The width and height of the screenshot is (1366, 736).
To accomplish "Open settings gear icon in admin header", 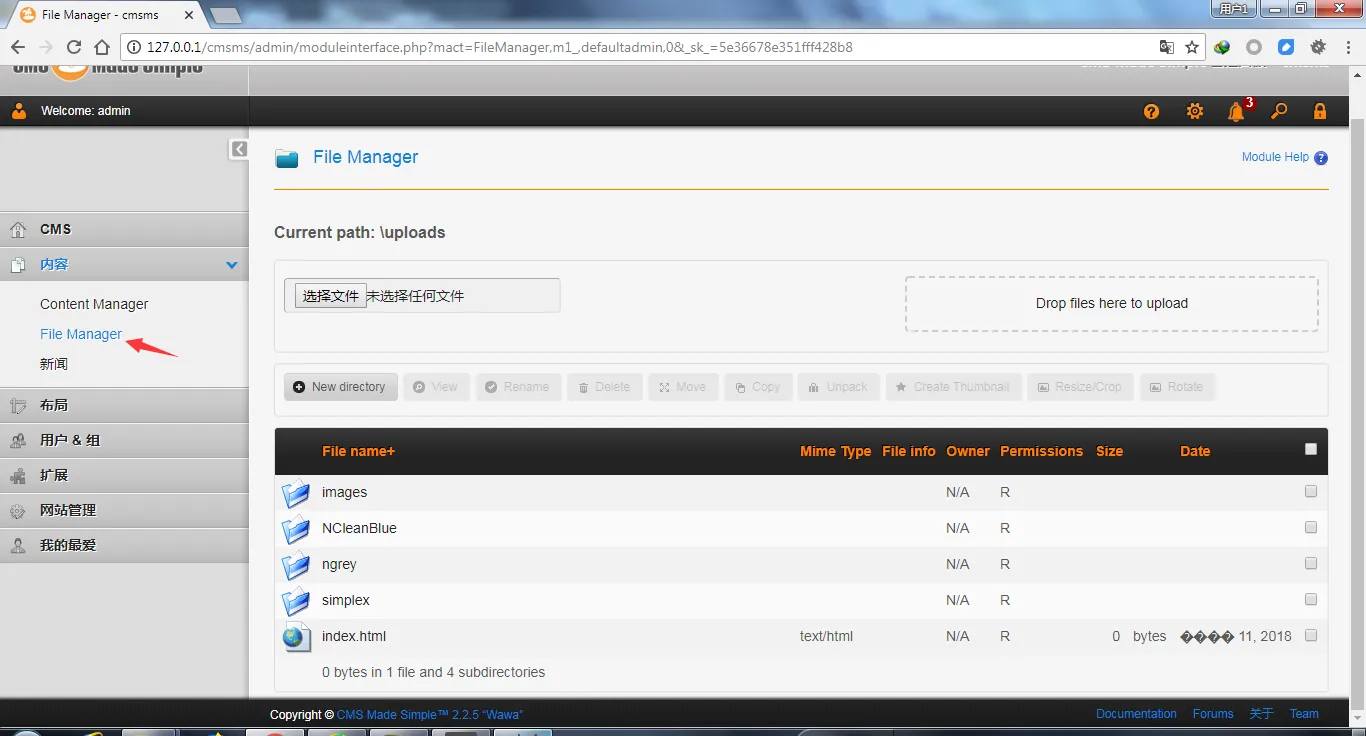I will [x=1194, y=112].
